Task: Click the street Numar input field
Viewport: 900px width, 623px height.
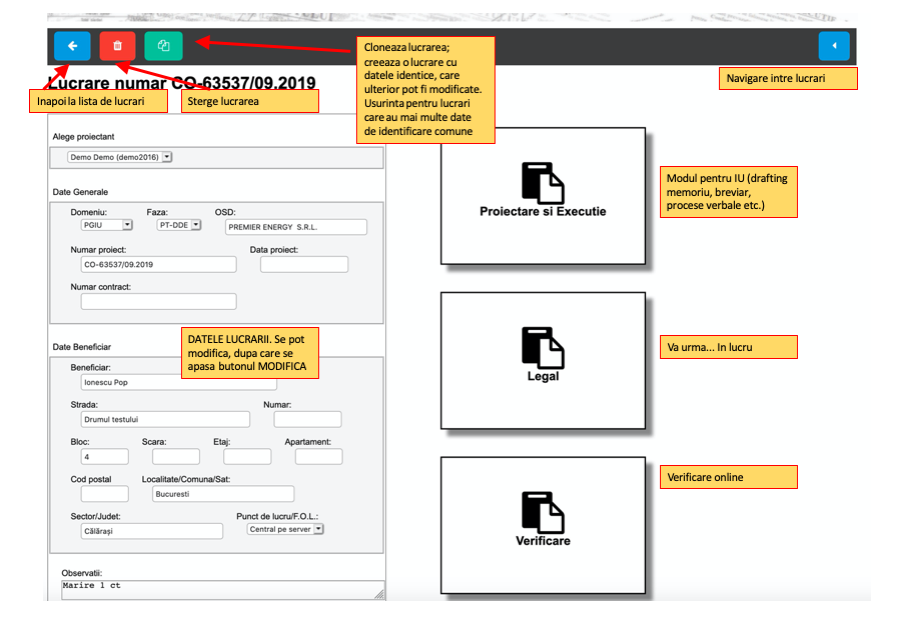Action: 308,420
